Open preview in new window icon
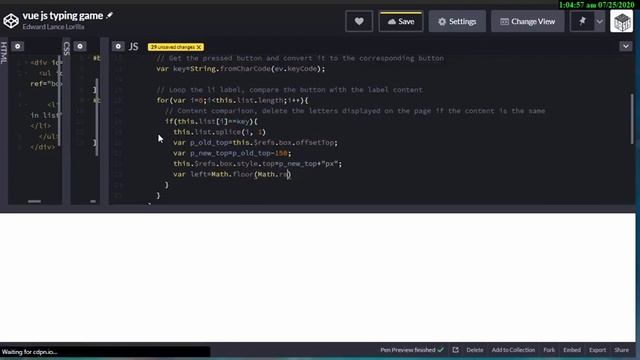Screen dimensions: 640x360 pyautogui.click(x=456, y=350)
